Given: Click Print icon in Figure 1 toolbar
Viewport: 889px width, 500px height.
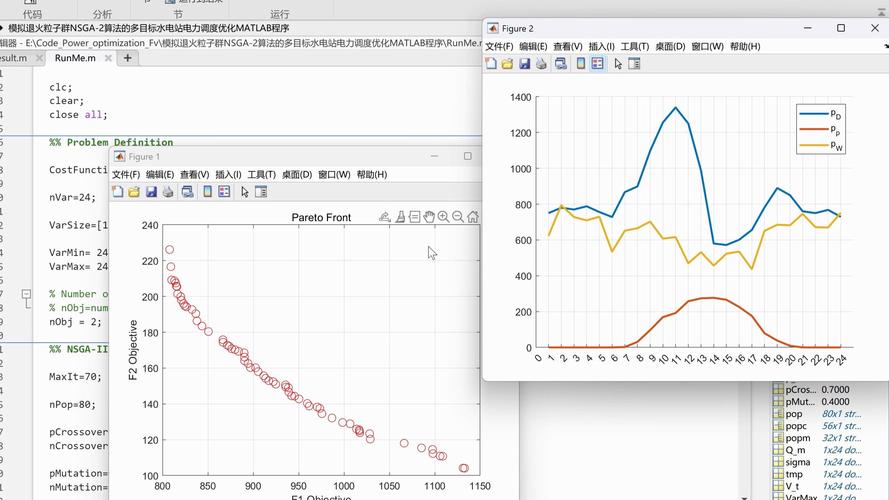Looking at the screenshot, I should click(x=168, y=192).
